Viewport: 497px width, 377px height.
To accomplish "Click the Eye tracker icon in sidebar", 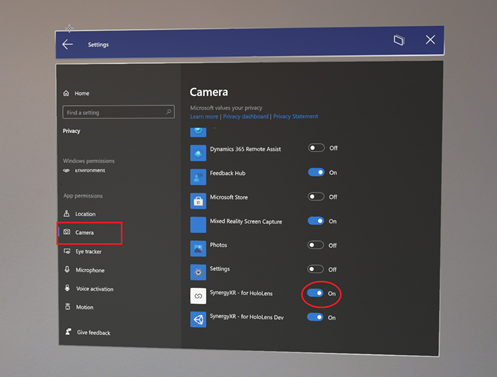I will pyautogui.click(x=67, y=251).
